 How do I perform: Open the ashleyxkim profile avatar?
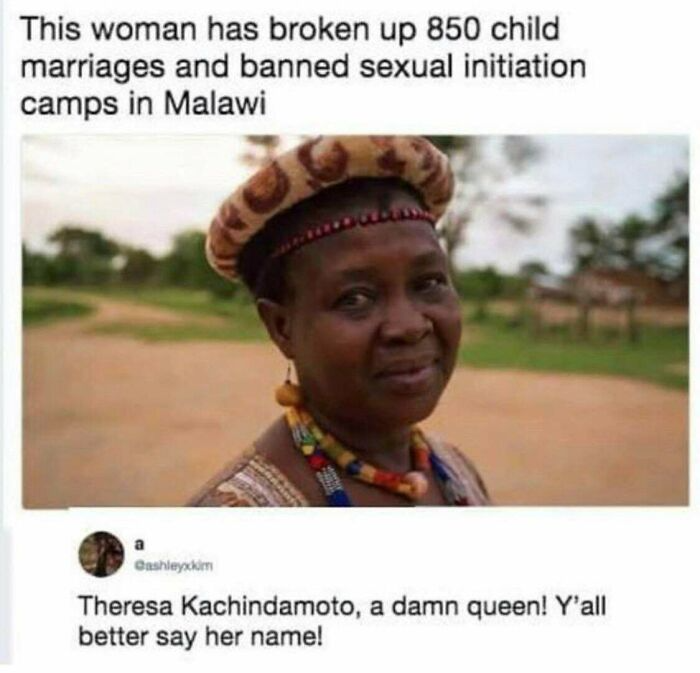[x=101, y=554]
